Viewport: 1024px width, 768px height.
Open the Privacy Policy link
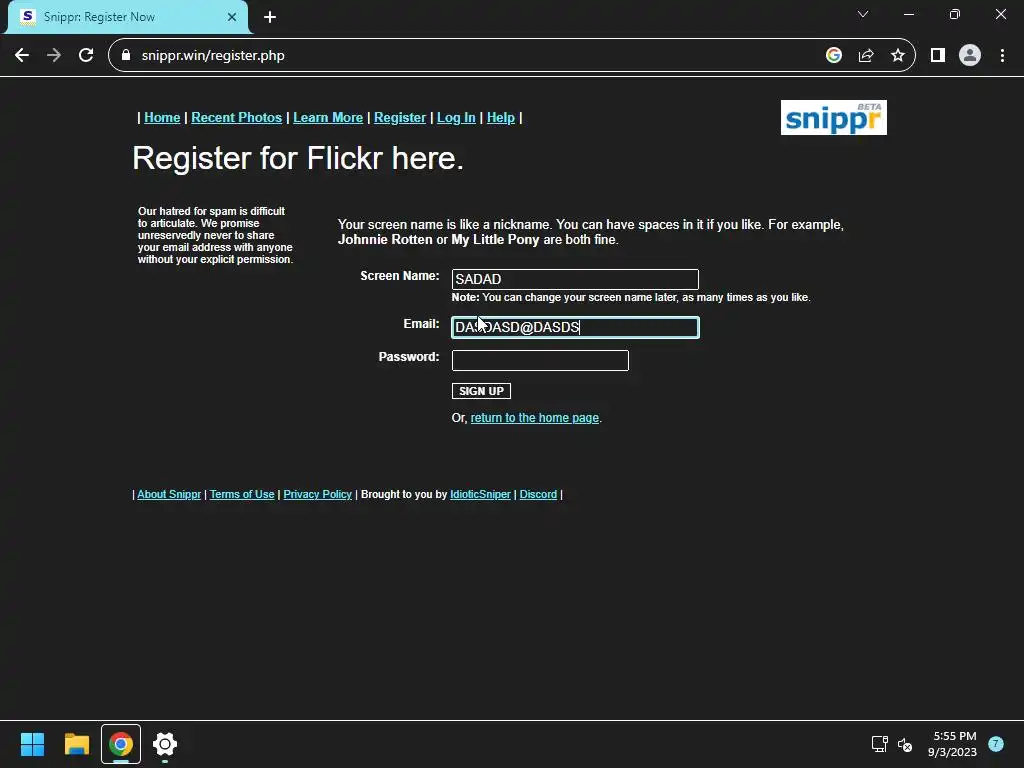coord(317,494)
